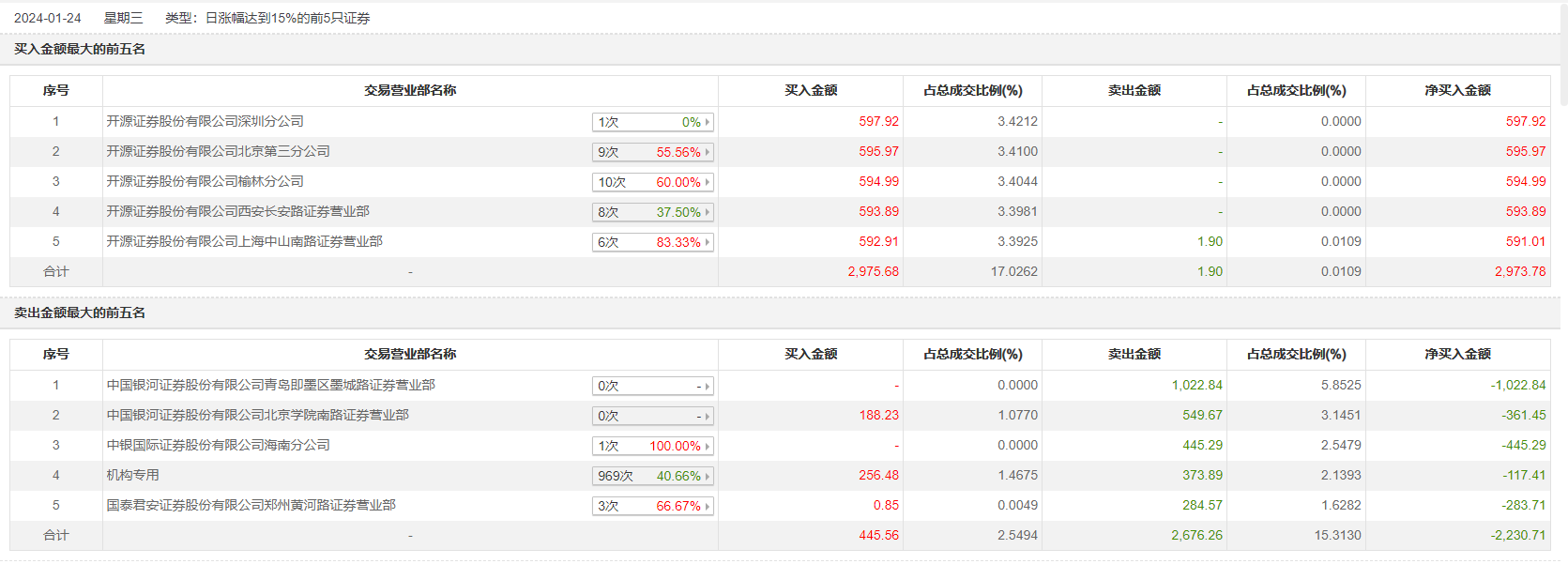Open the 6次 83.33% dropdown box
1568x564 pixels.
point(653,242)
